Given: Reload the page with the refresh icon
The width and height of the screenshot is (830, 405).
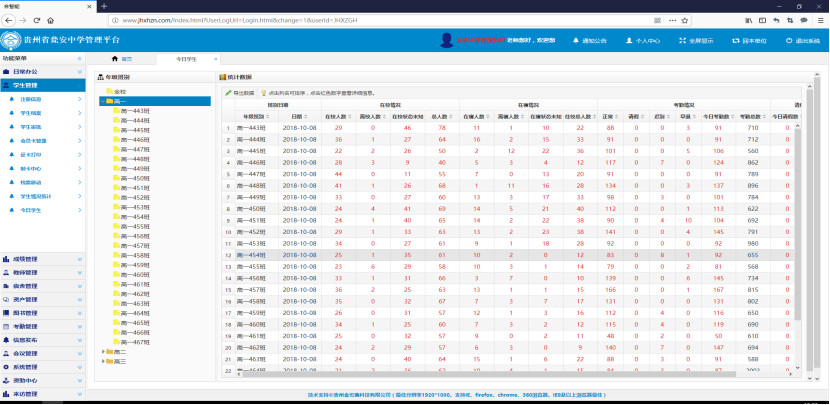Looking at the screenshot, I should point(37,20).
